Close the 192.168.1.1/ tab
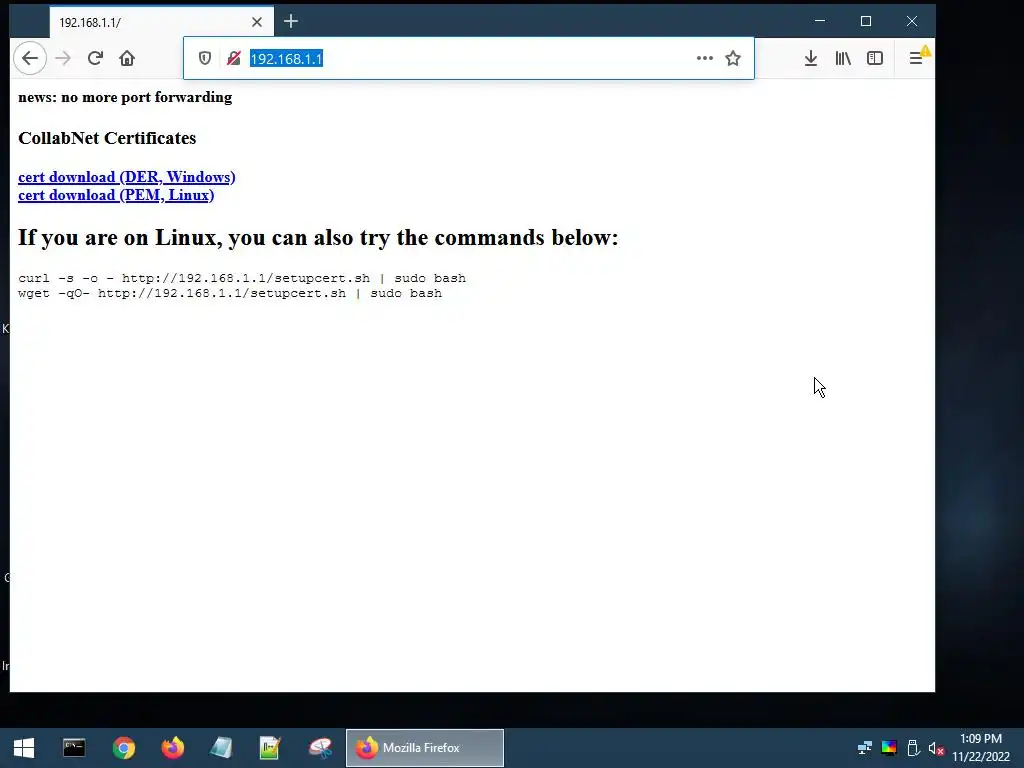 pyautogui.click(x=257, y=22)
